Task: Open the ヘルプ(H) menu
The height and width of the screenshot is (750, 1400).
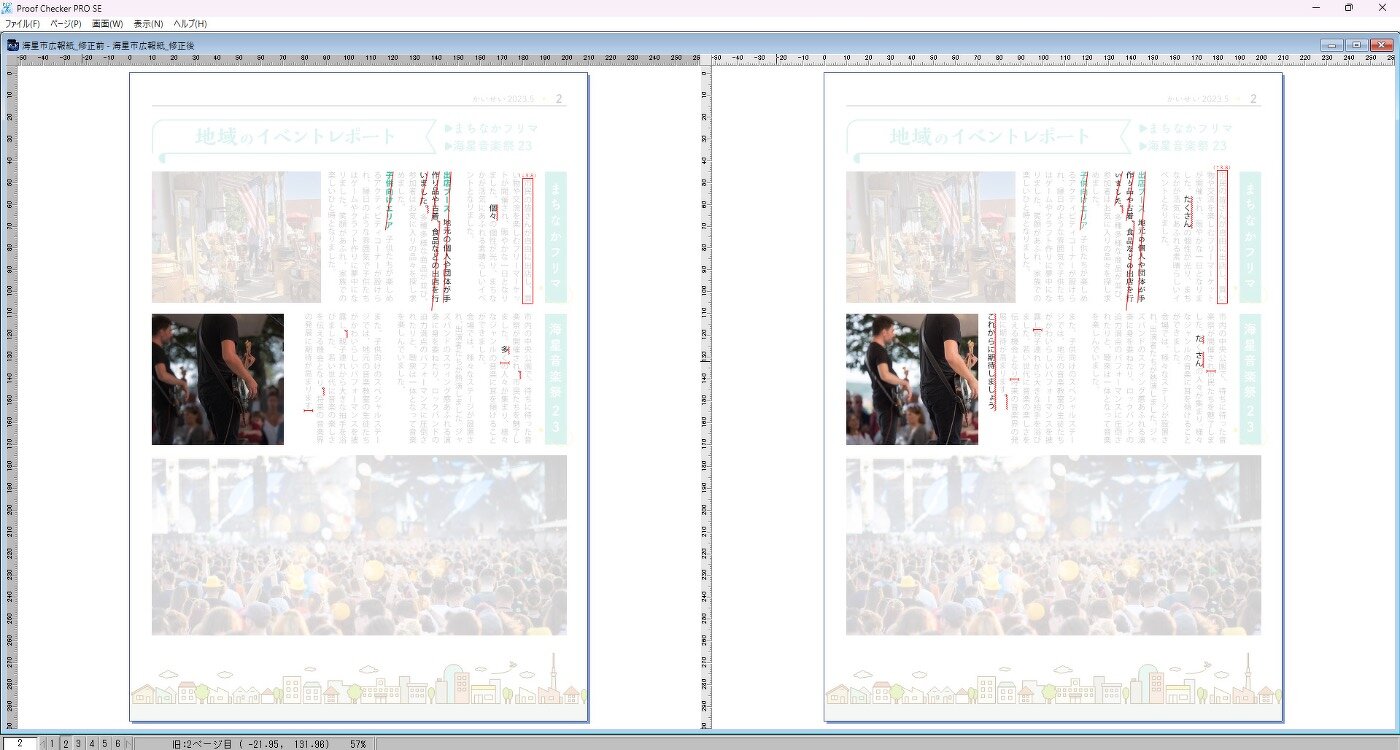Action: (190, 23)
